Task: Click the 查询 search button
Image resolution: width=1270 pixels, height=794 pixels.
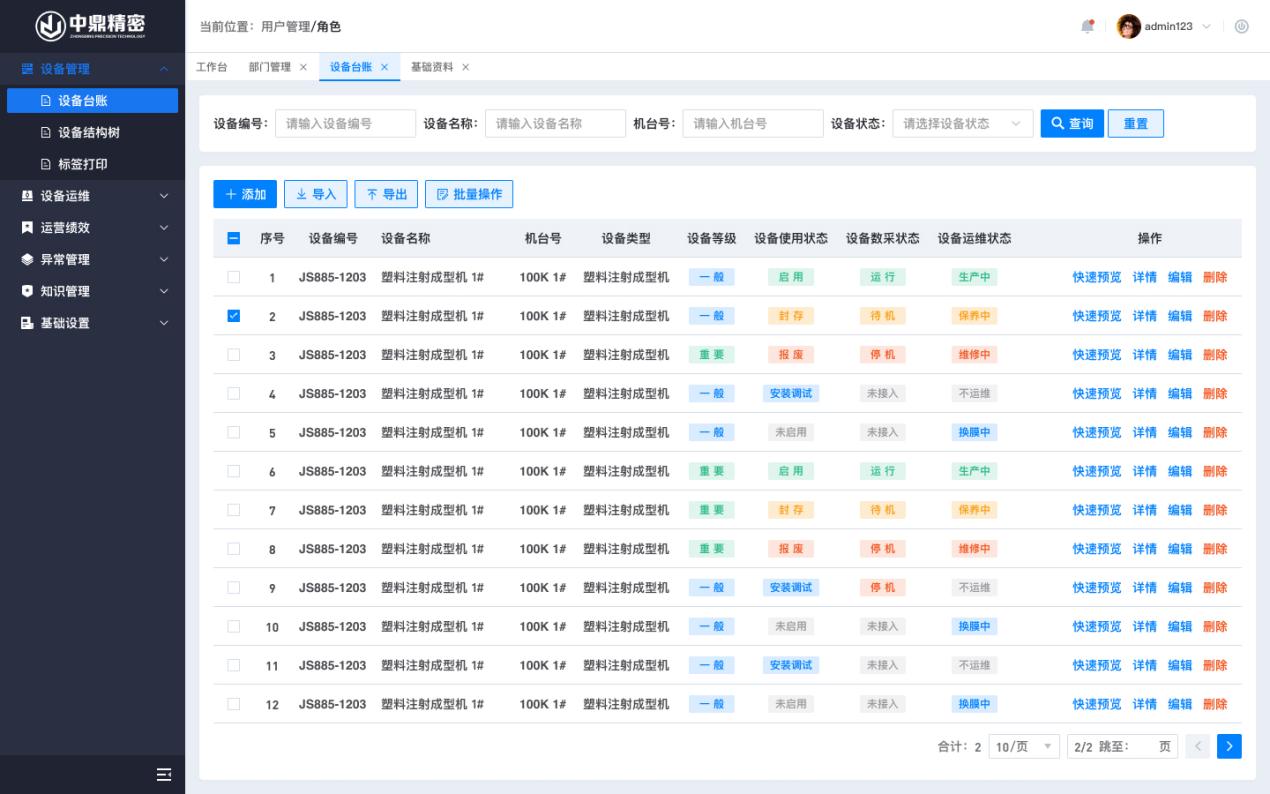Action: [1072, 124]
